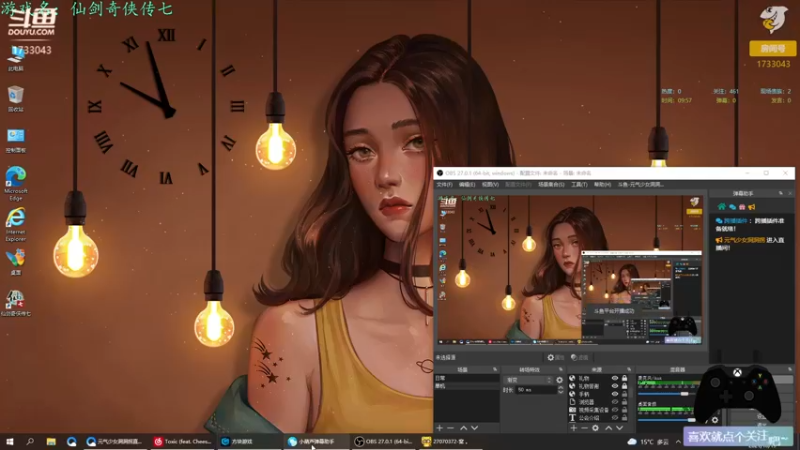Remove the selected scene with the minus icon
Screen dimensions: 800x450
tap(450, 428)
